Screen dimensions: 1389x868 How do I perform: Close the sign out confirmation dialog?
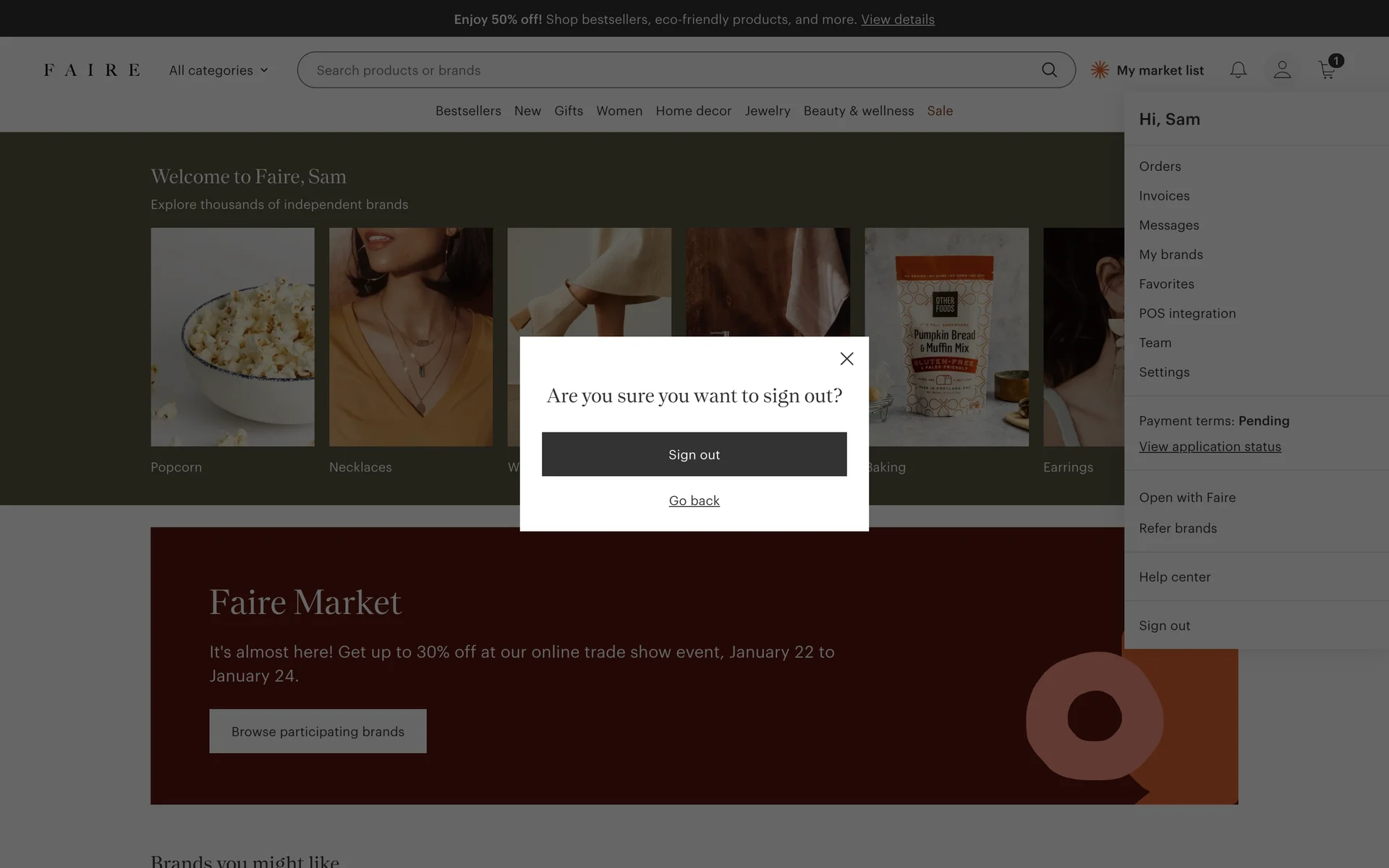coord(846,359)
